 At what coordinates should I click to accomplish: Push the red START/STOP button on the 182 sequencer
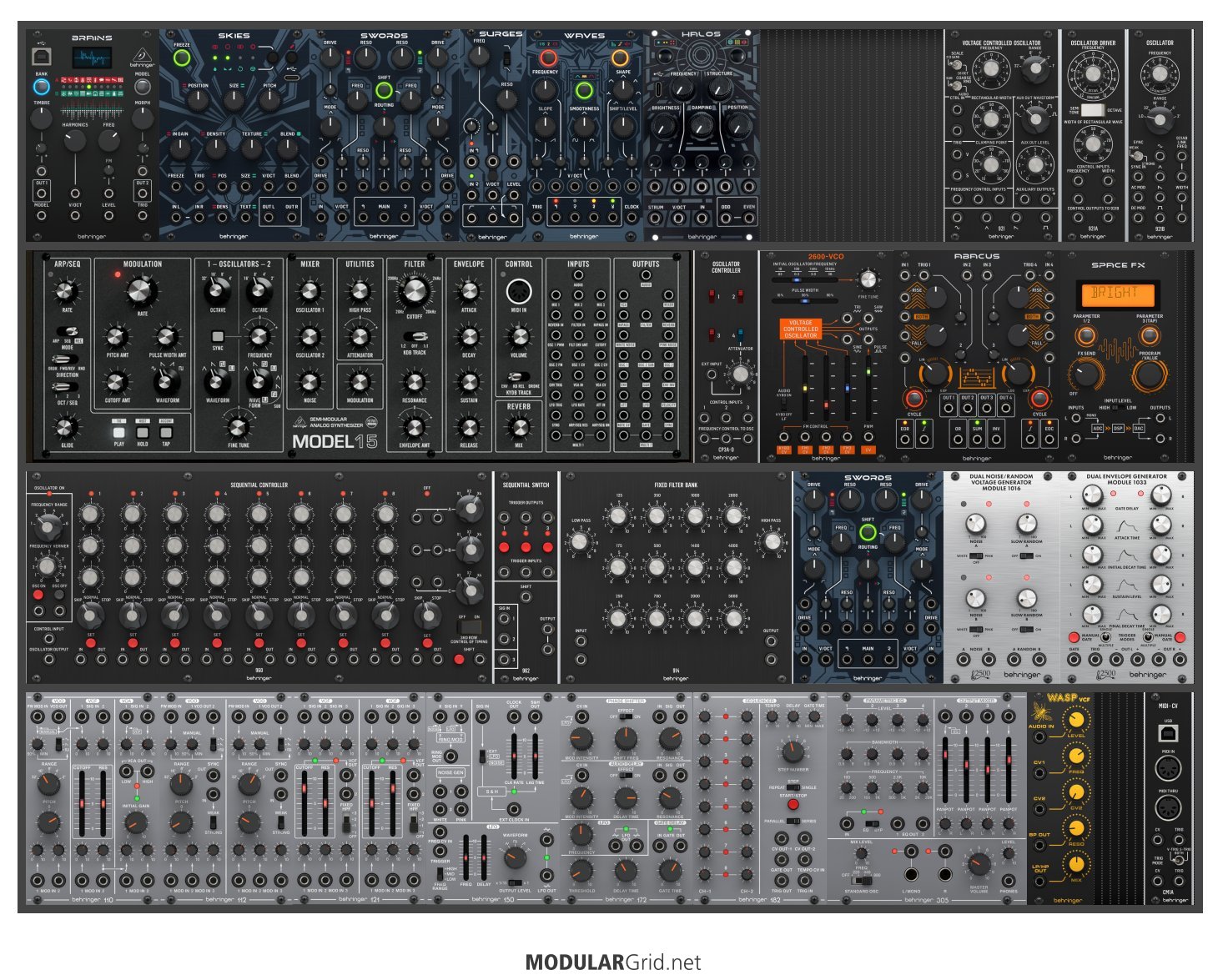[793, 805]
